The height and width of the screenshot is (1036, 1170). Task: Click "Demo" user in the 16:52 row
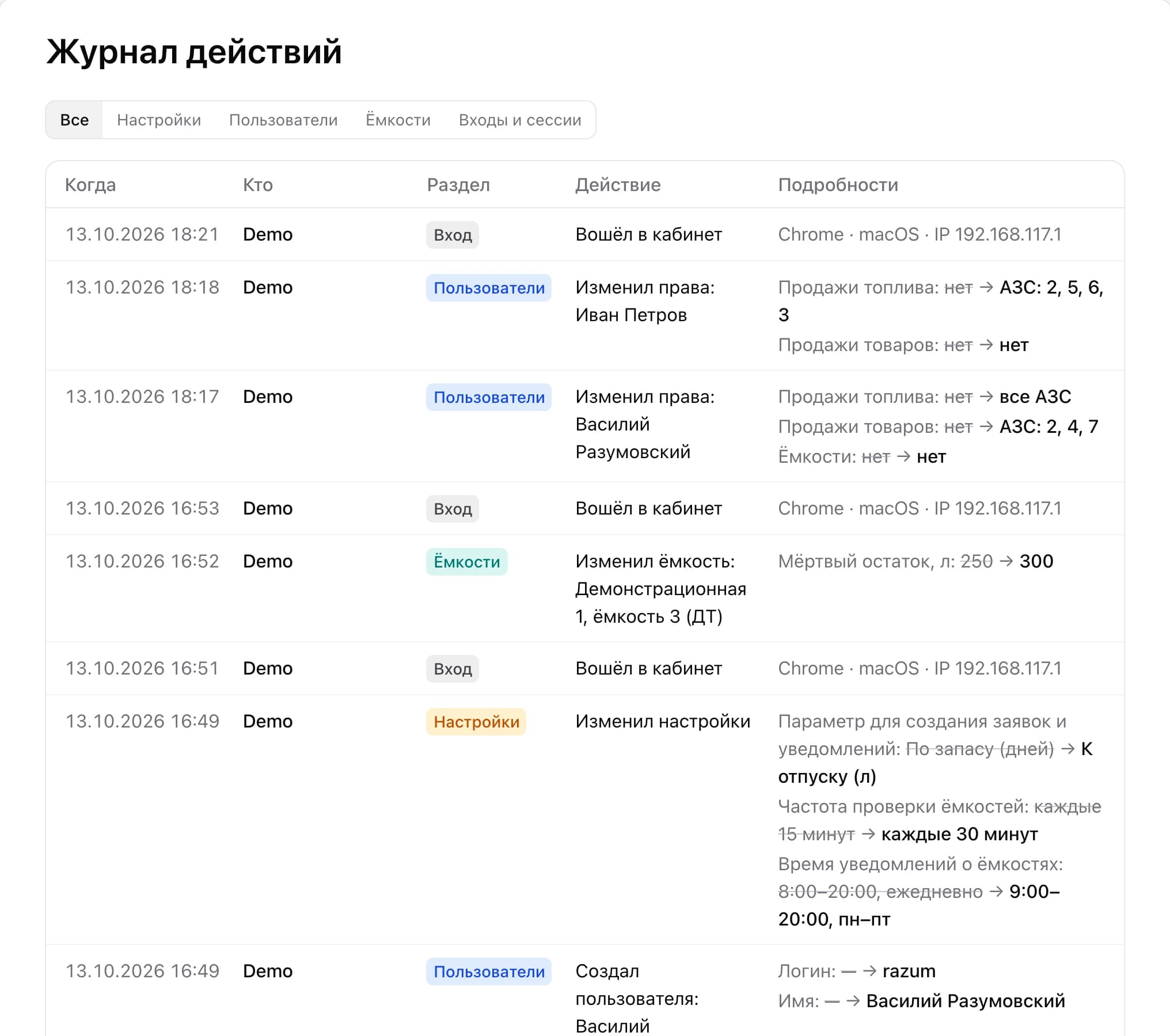coord(268,561)
